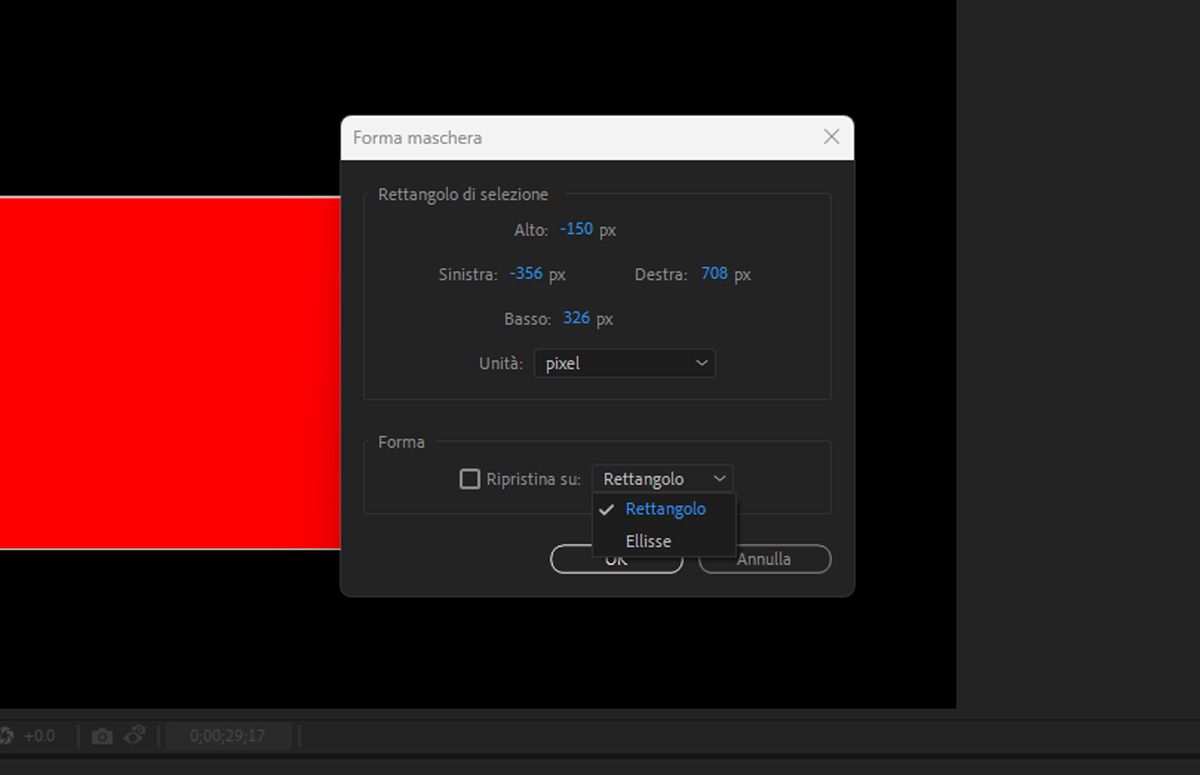
Task: Click the red solid in the composition
Action: (170, 373)
